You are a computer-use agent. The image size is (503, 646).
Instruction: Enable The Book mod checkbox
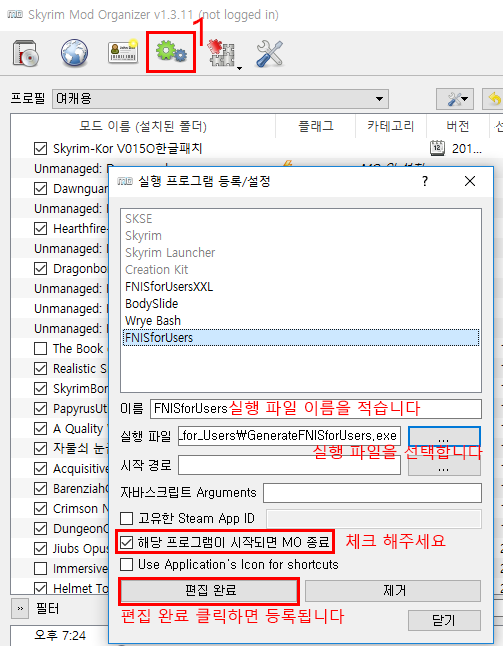pos(40,349)
